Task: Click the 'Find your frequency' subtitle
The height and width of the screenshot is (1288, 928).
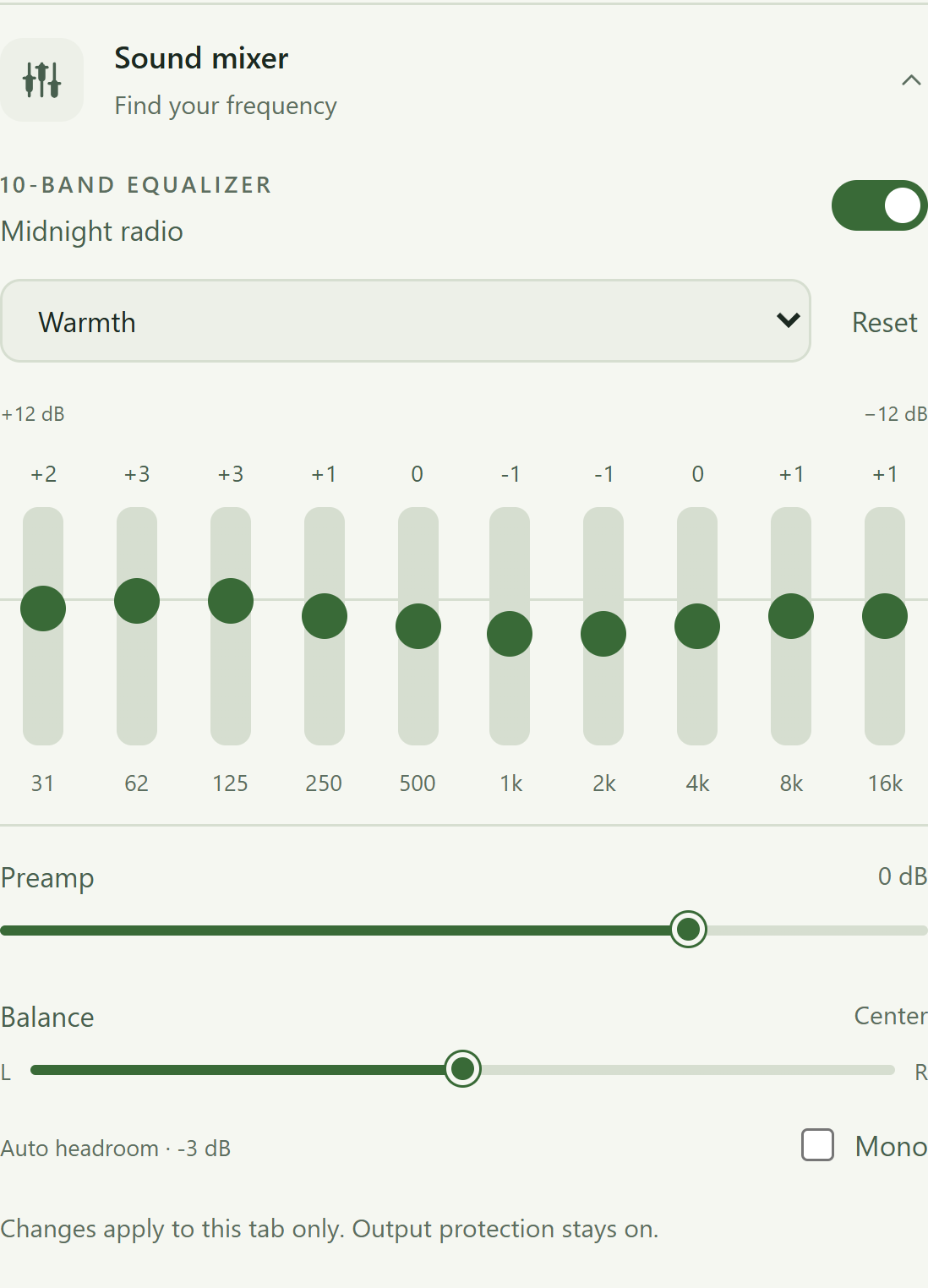Action: (x=226, y=106)
